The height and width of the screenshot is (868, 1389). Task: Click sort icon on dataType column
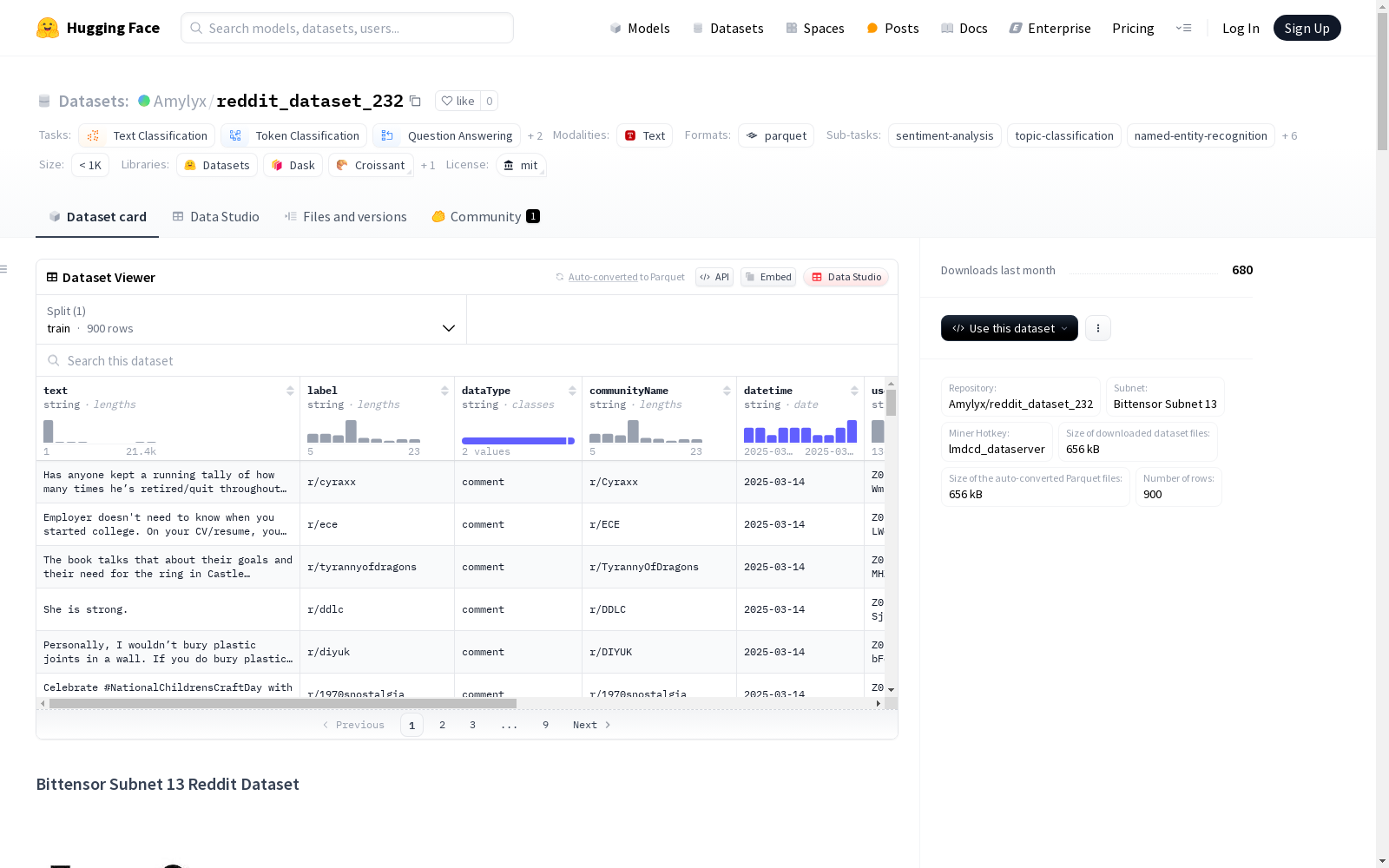tap(572, 391)
